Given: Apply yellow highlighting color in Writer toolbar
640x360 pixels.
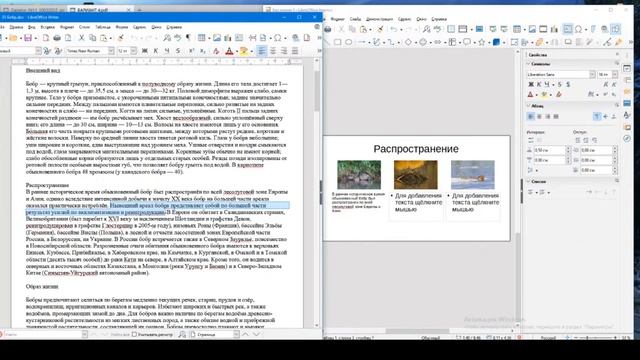Looking at the screenshot, I should click(x=243, y=51).
